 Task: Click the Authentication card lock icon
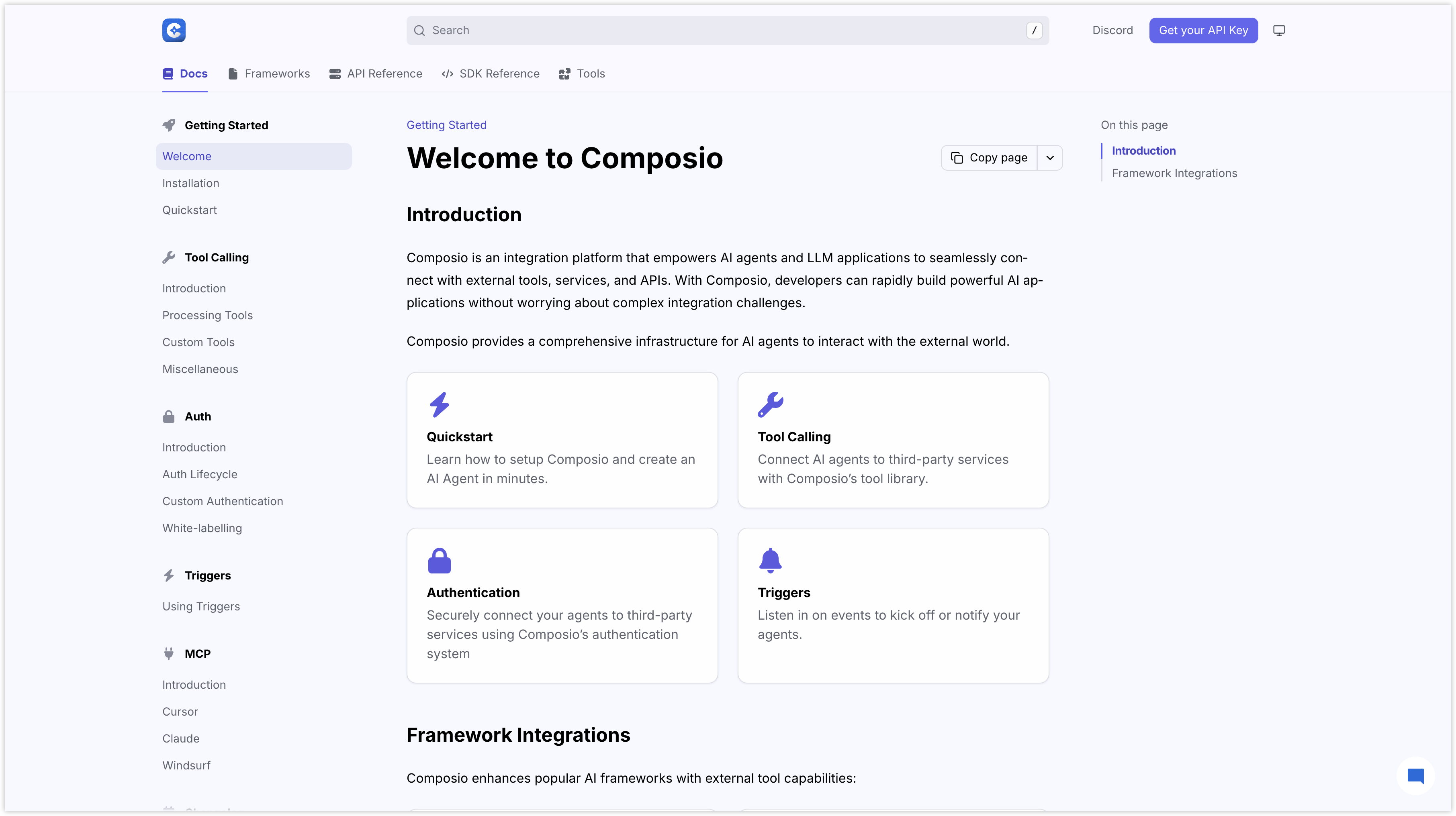coord(439,561)
